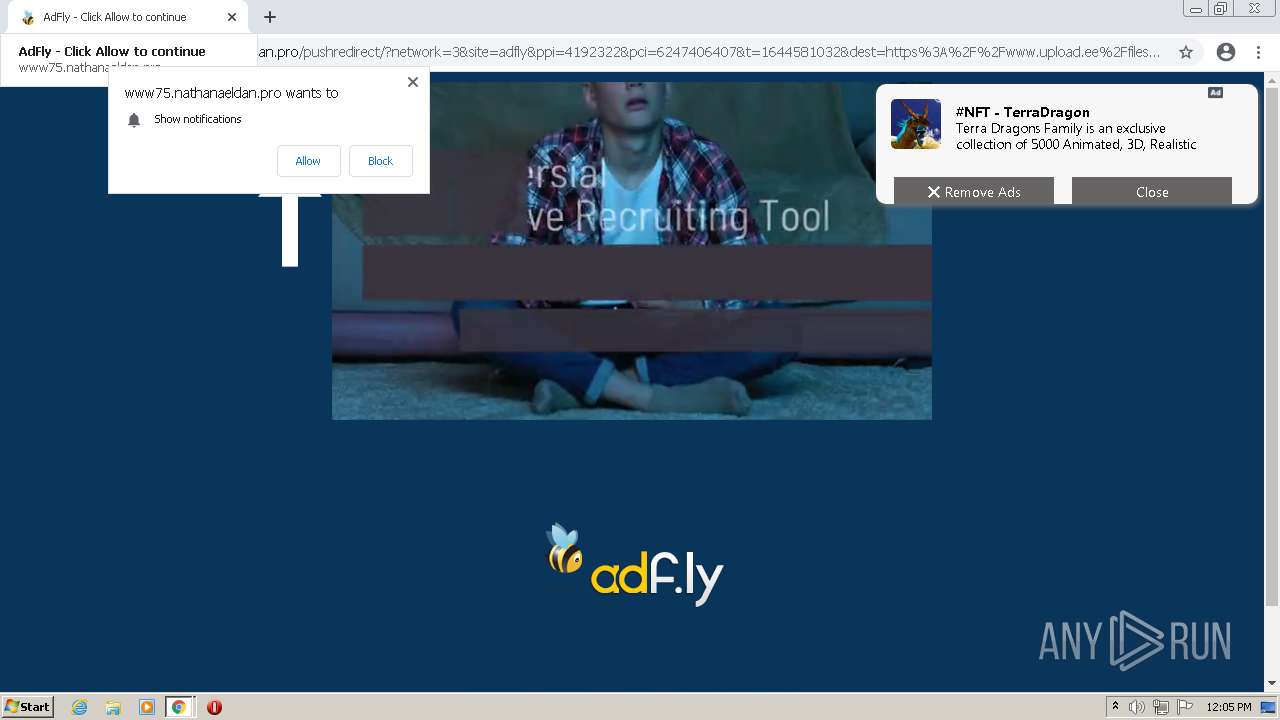The image size is (1280, 720).
Task: Click Block in the notification prompt
Action: pos(380,161)
